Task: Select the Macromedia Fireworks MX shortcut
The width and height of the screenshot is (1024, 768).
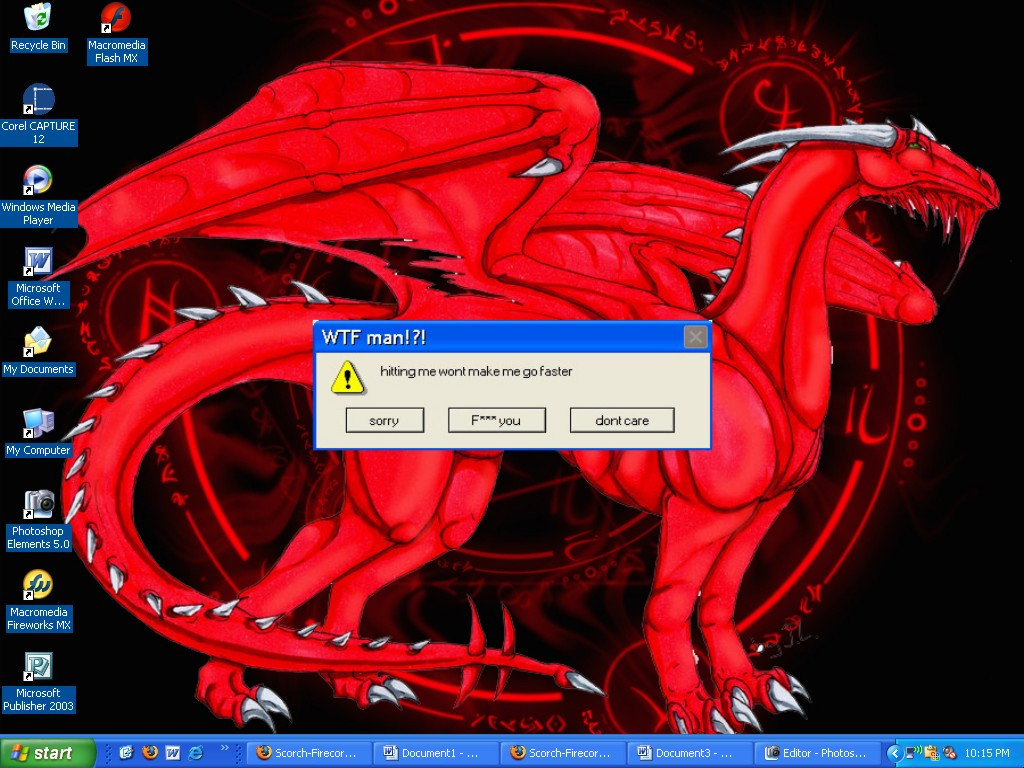Action: 39,601
